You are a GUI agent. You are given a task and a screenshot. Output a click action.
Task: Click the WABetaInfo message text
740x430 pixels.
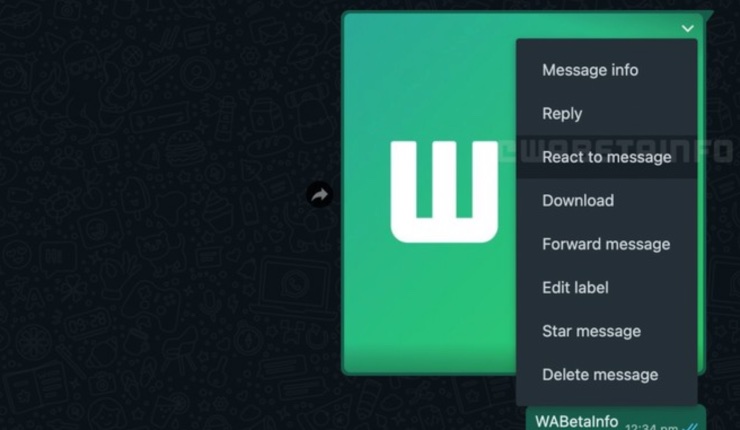tap(576, 421)
